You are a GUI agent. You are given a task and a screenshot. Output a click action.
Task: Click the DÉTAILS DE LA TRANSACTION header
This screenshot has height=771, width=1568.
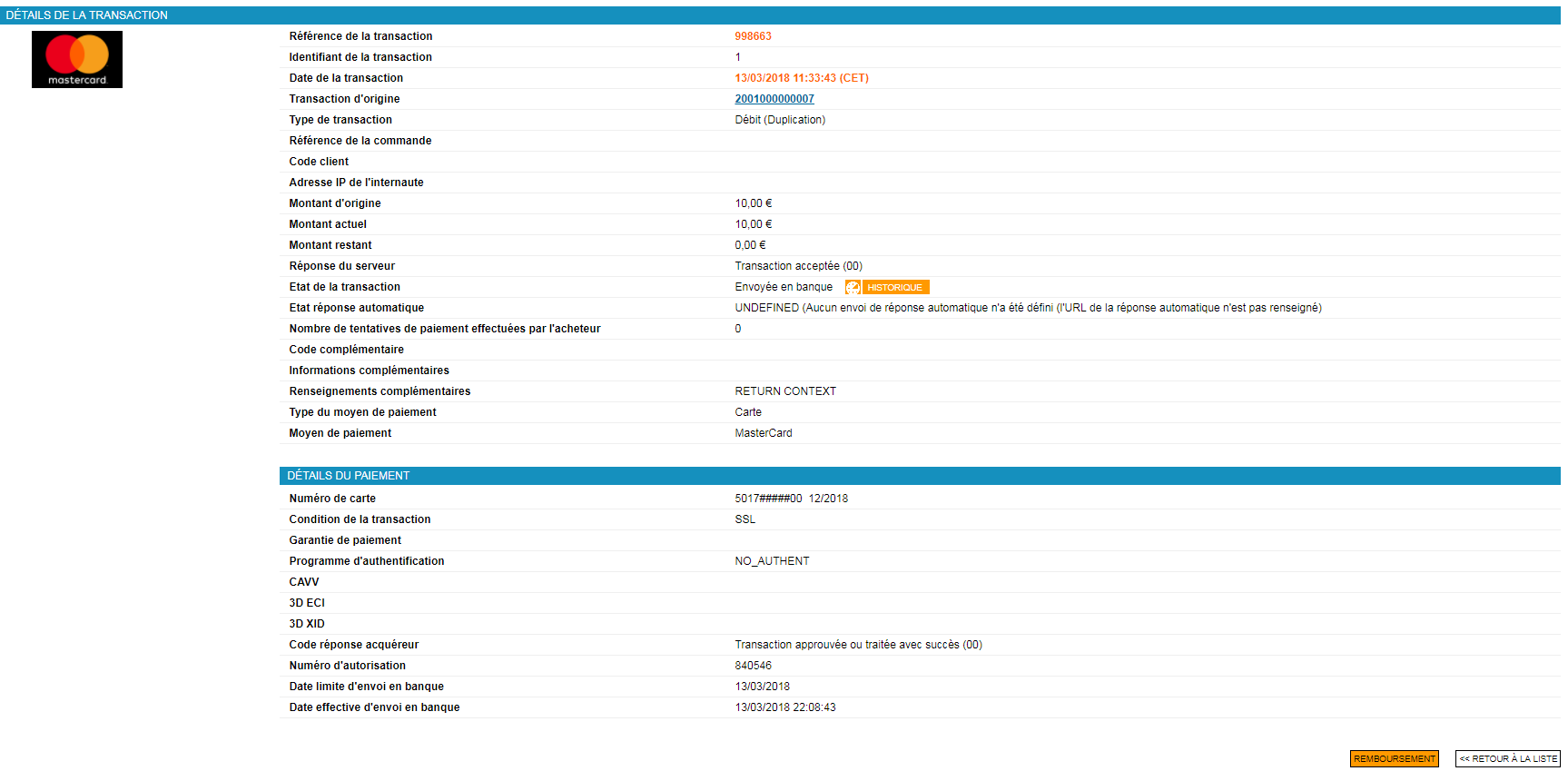[87, 15]
